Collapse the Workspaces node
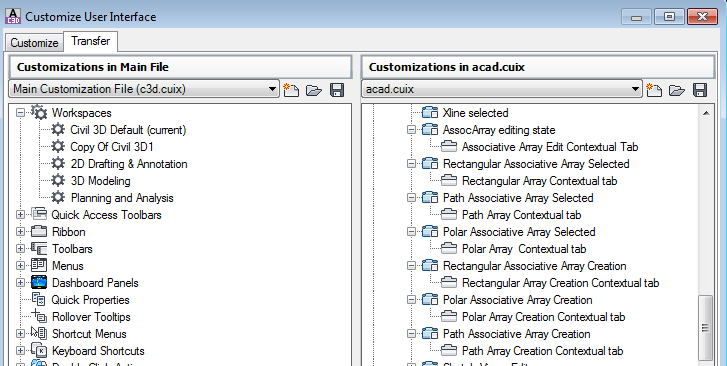The width and height of the screenshot is (727, 366). coord(20,113)
